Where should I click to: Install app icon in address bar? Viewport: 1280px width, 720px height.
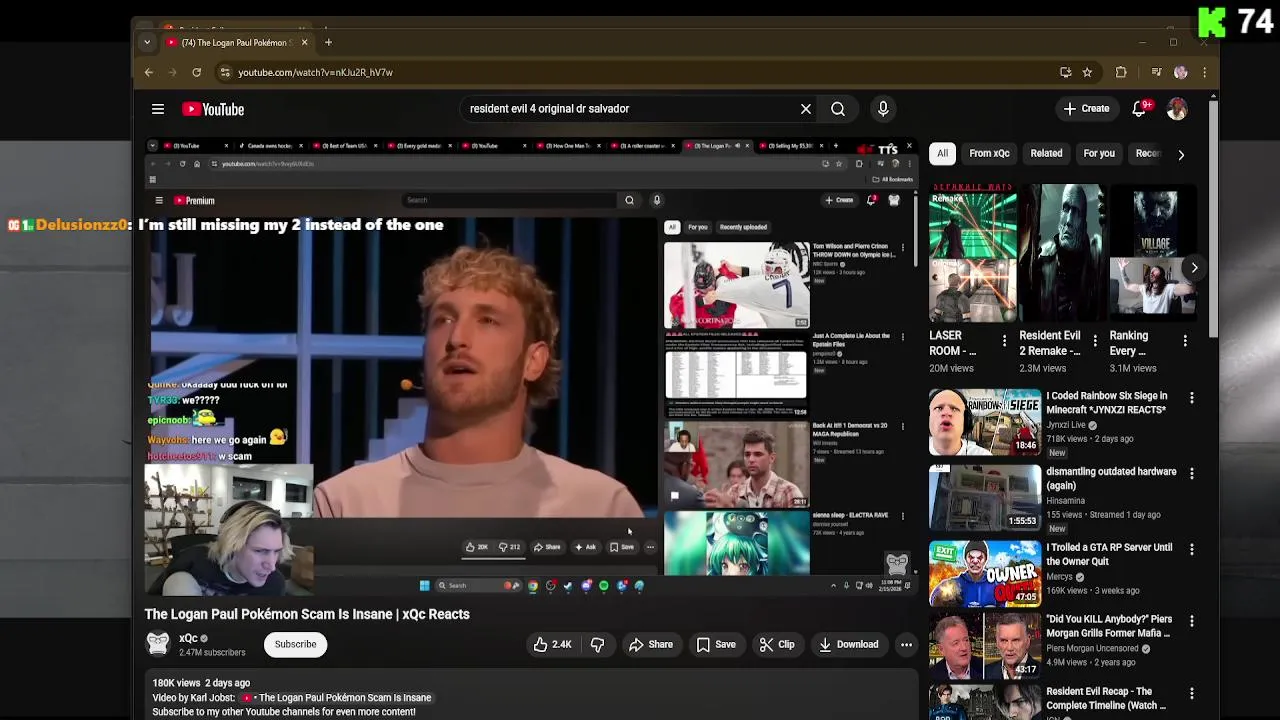(1066, 72)
